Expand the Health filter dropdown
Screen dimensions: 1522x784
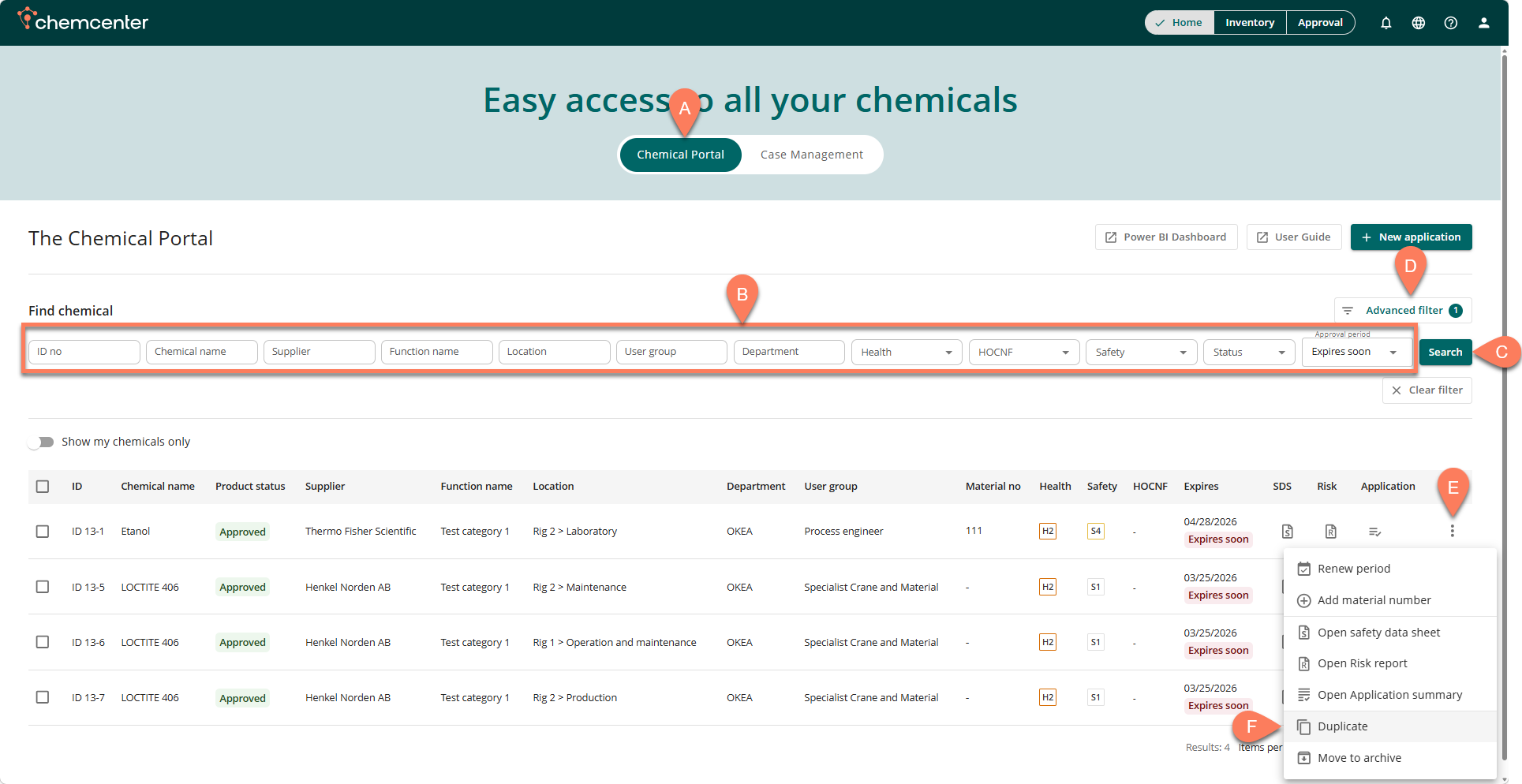[906, 353]
